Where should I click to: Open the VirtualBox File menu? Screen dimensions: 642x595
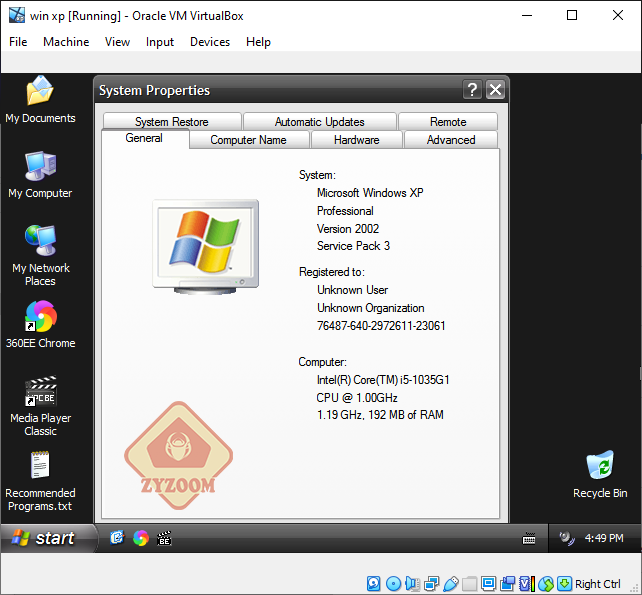(x=18, y=42)
